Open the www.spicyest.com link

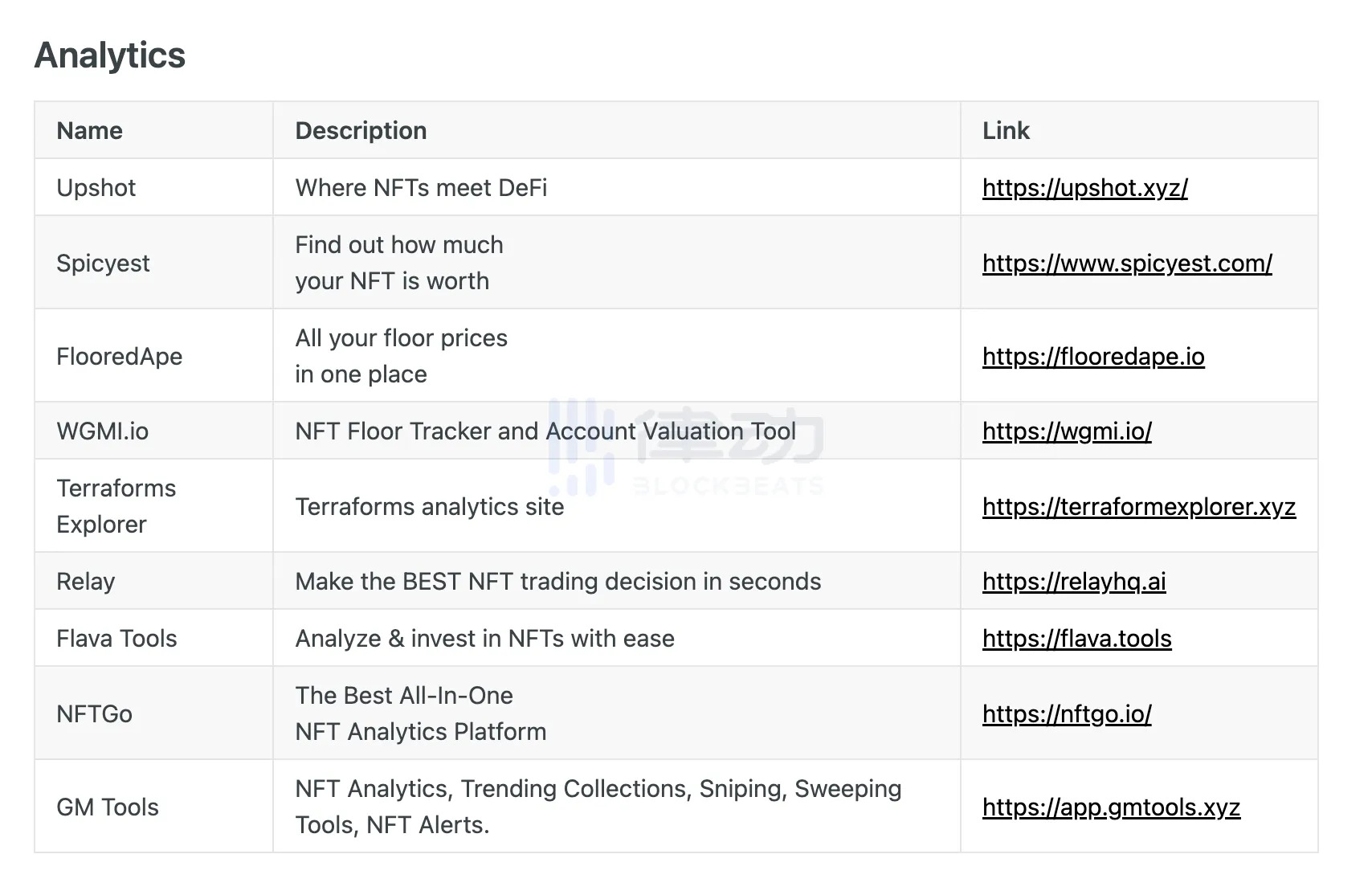point(1126,264)
